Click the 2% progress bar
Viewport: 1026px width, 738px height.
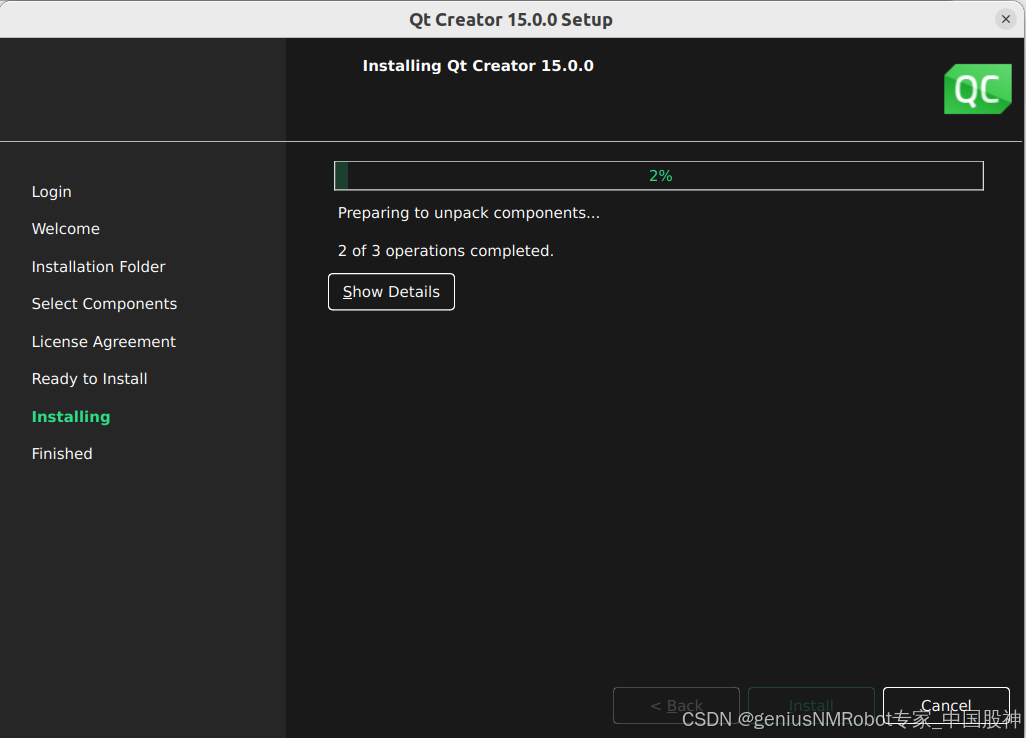[x=658, y=175]
